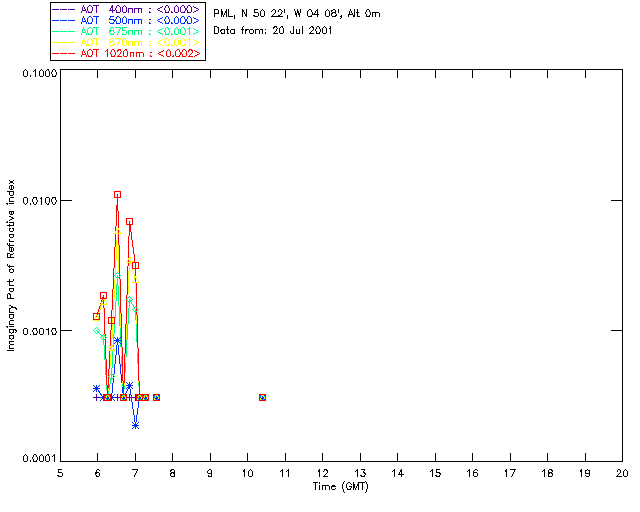The height and width of the screenshot is (512, 640).
Task: Click the x-axis tick label 18
Action: [547, 473]
